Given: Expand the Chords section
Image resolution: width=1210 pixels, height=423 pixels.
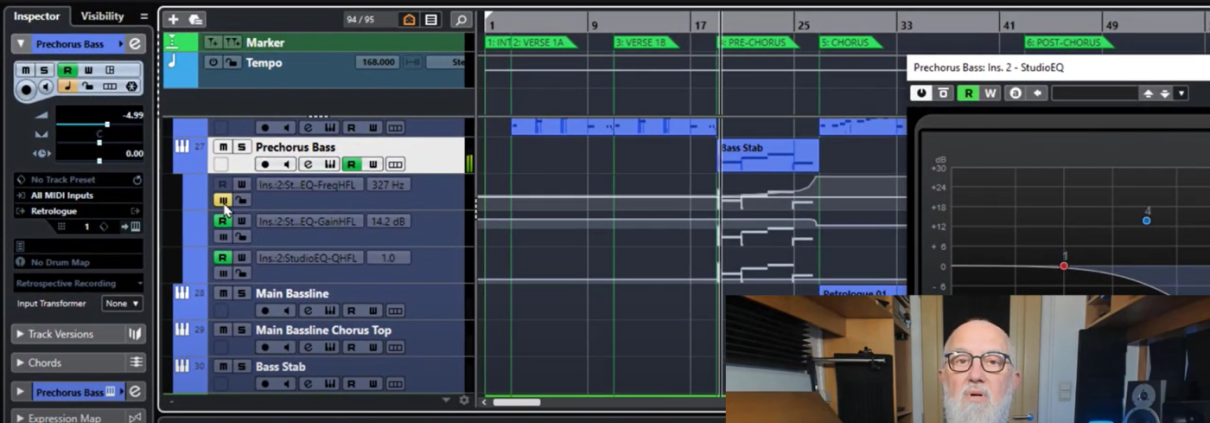Looking at the screenshot, I should point(19,362).
